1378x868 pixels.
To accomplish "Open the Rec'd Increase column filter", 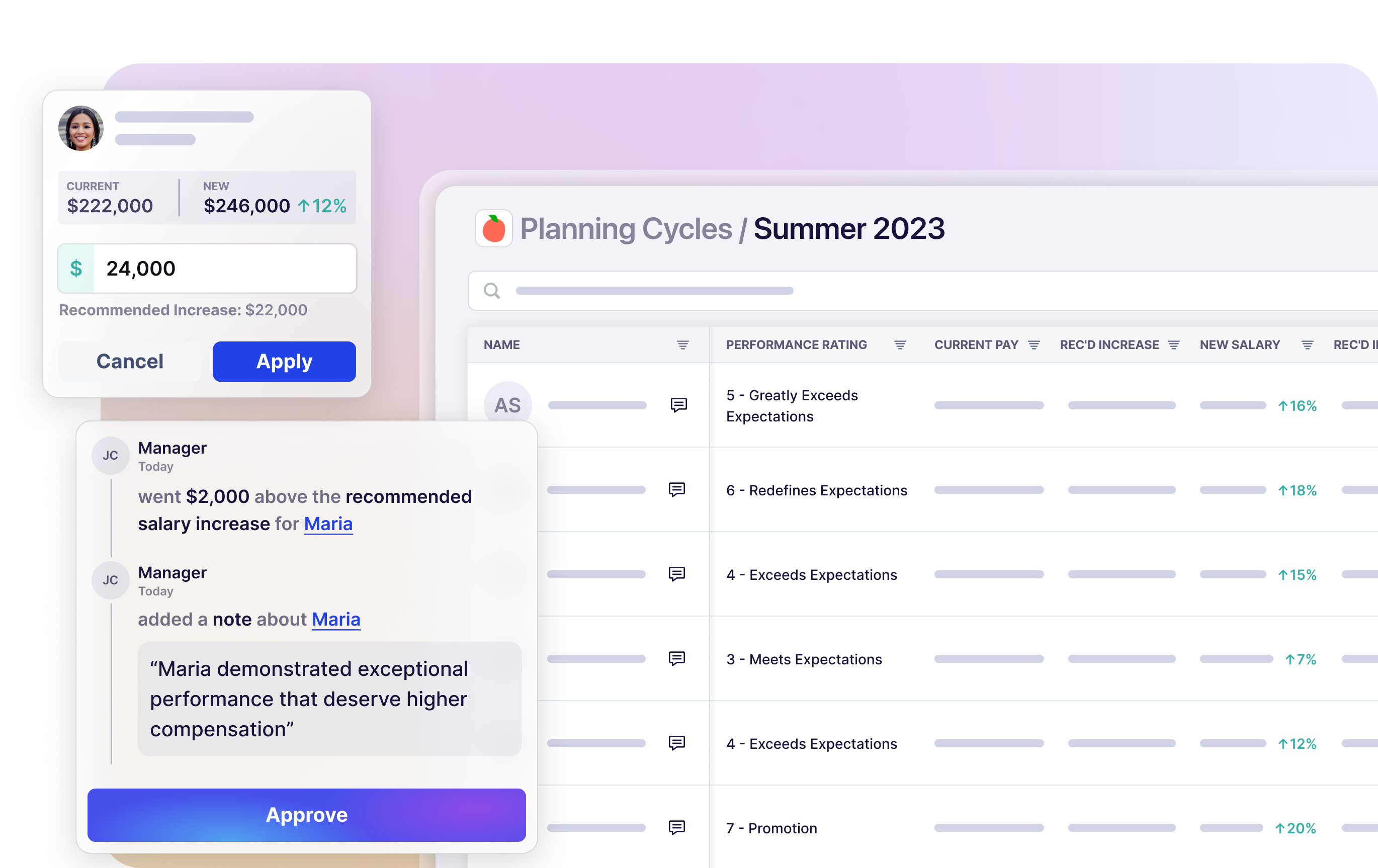I will [1173, 345].
